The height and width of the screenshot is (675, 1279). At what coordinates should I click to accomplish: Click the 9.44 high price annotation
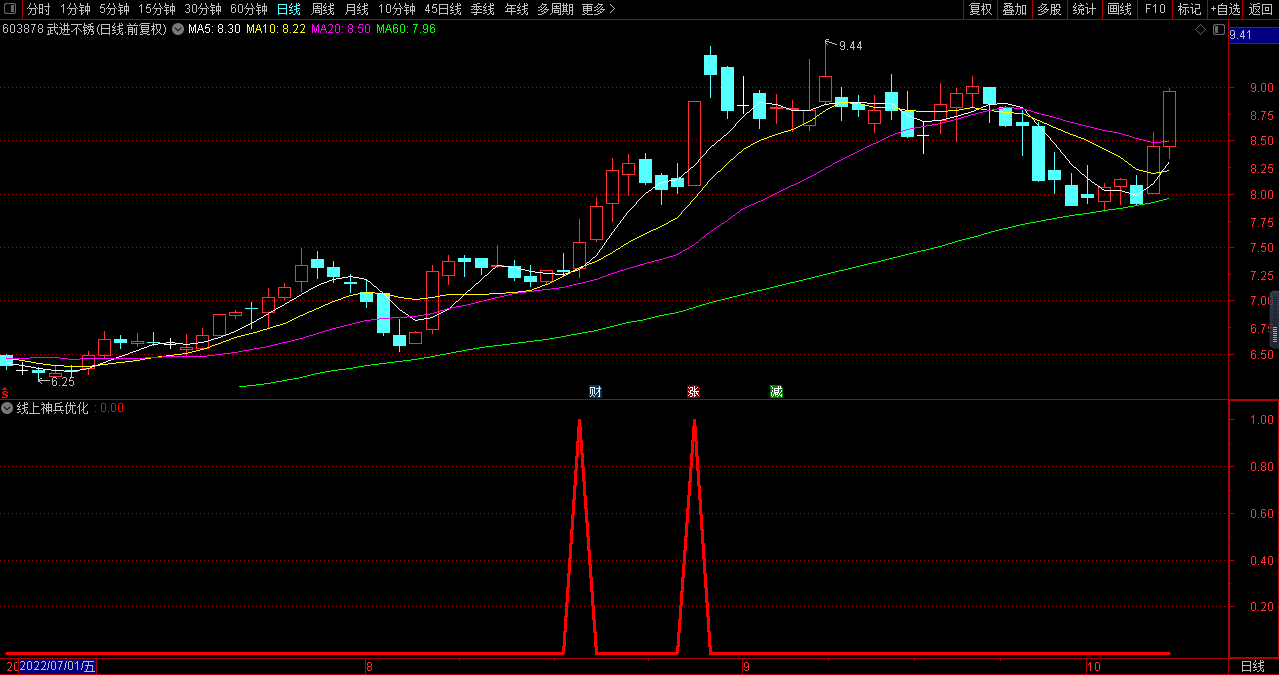850,46
